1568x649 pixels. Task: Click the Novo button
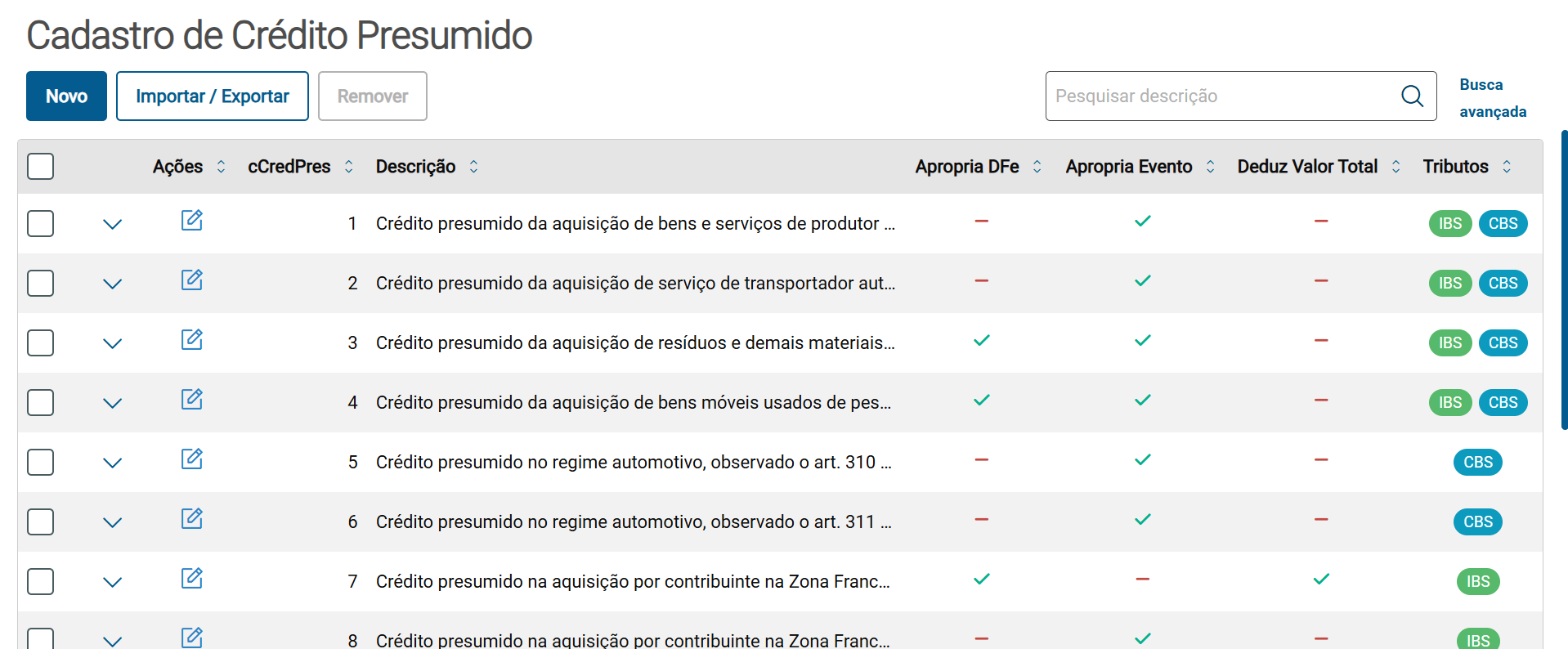[66, 96]
